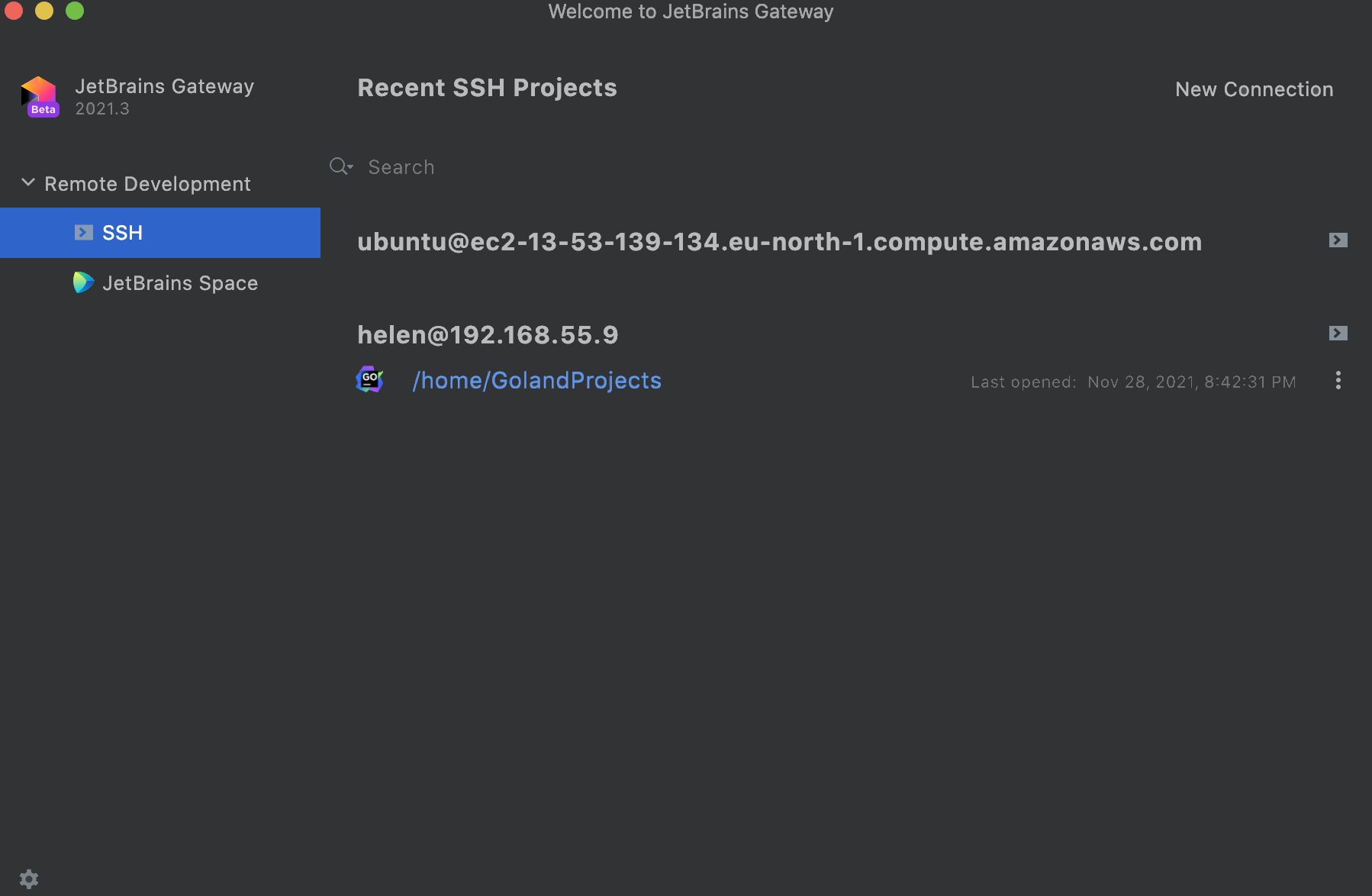This screenshot has height=896, width=1372.
Task: Open the /home/GolandProjects project link
Action: (536, 380)
